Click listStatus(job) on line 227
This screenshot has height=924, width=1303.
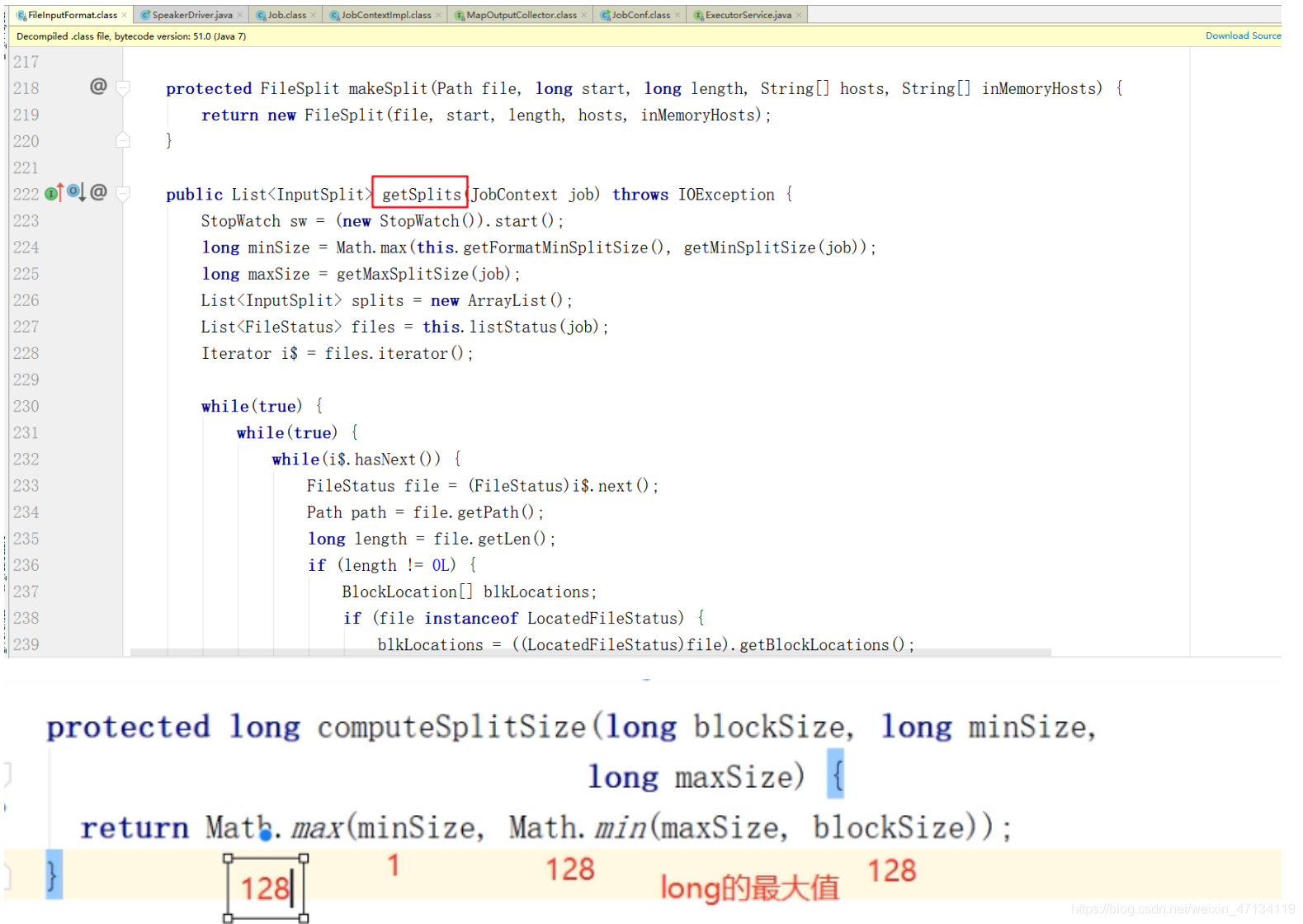click(x=534, y=327)
